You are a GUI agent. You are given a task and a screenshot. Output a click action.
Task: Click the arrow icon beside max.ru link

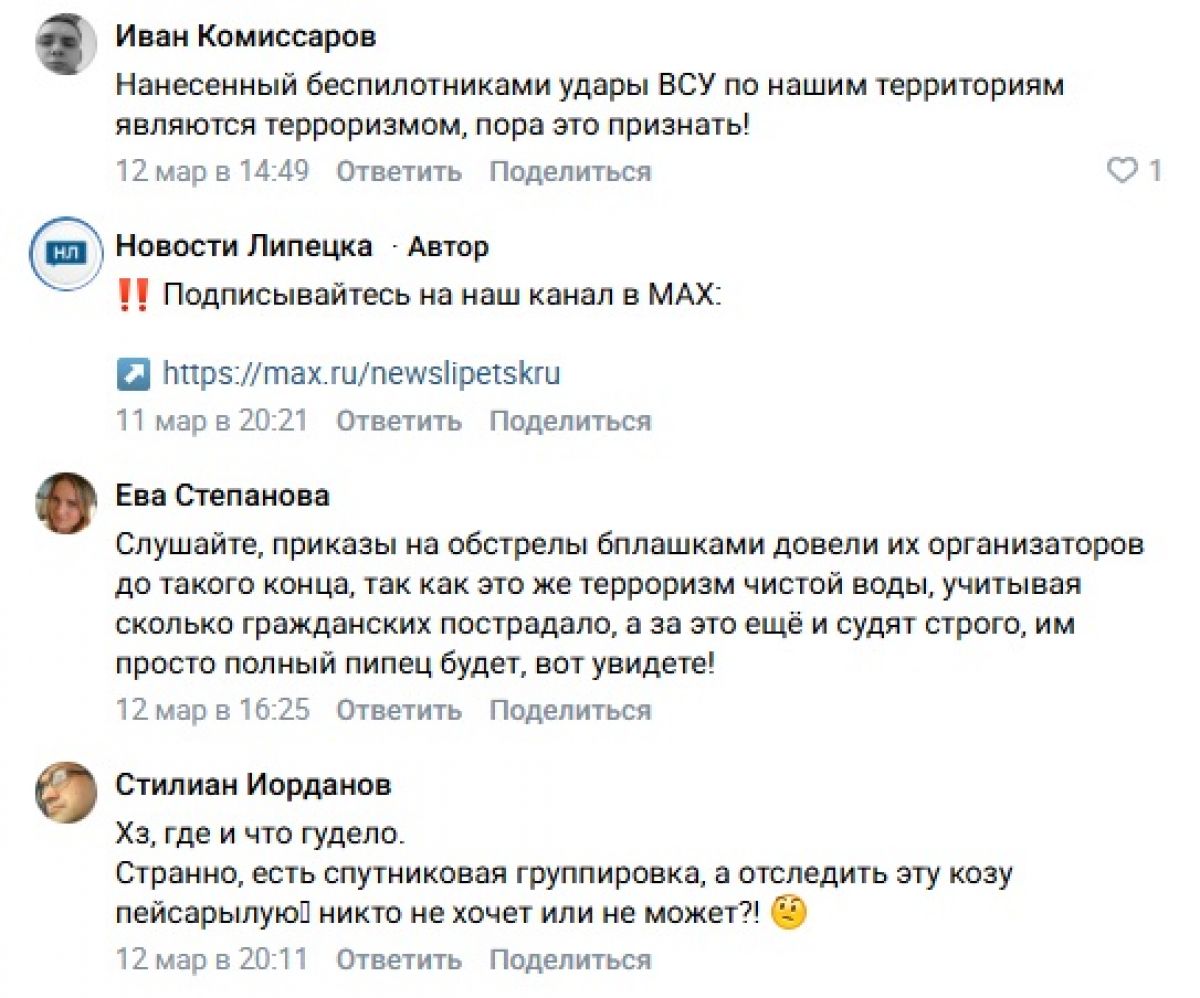[x=132, y=375]
